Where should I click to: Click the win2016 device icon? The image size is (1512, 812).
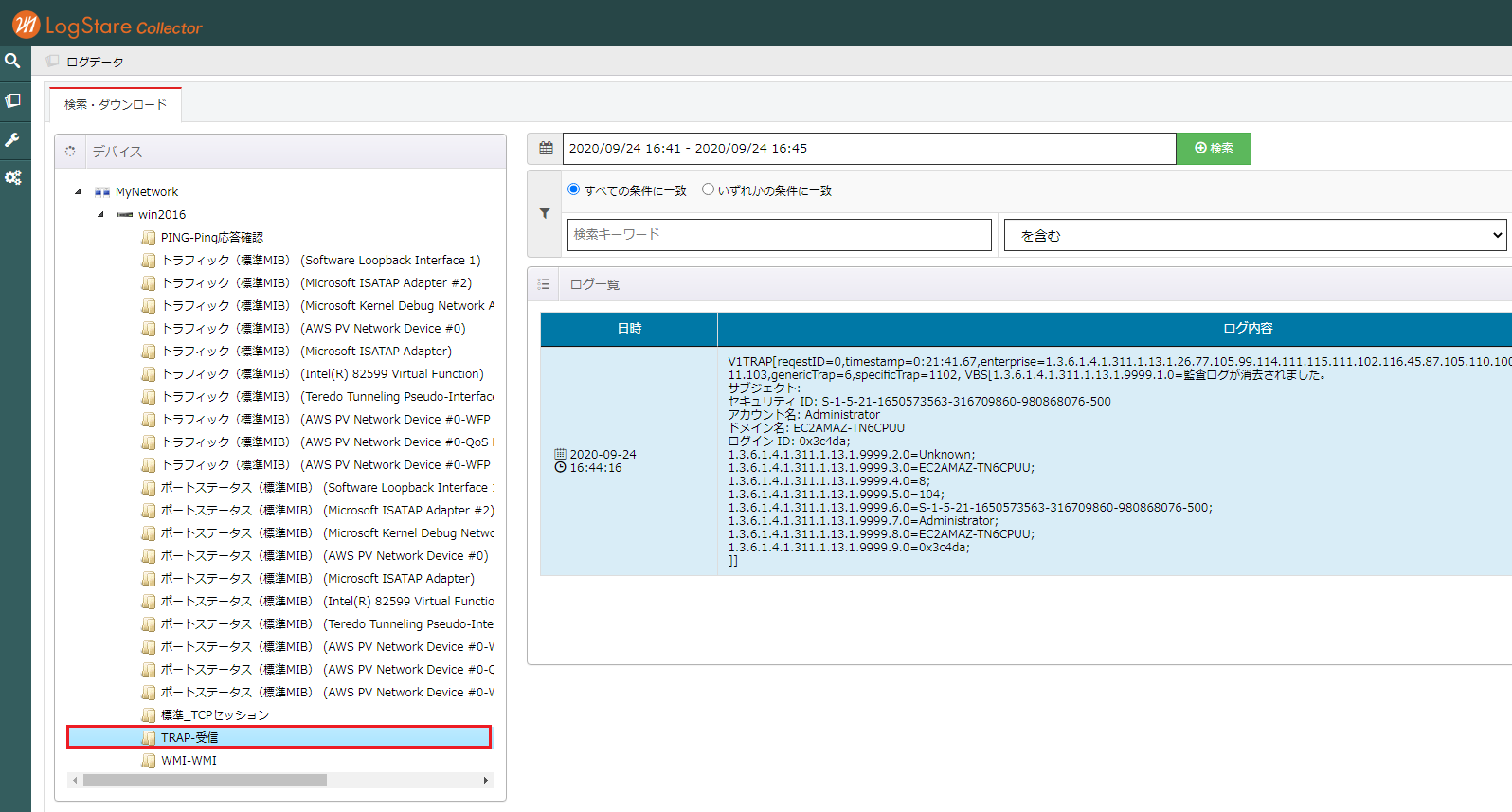coord(125,215)
